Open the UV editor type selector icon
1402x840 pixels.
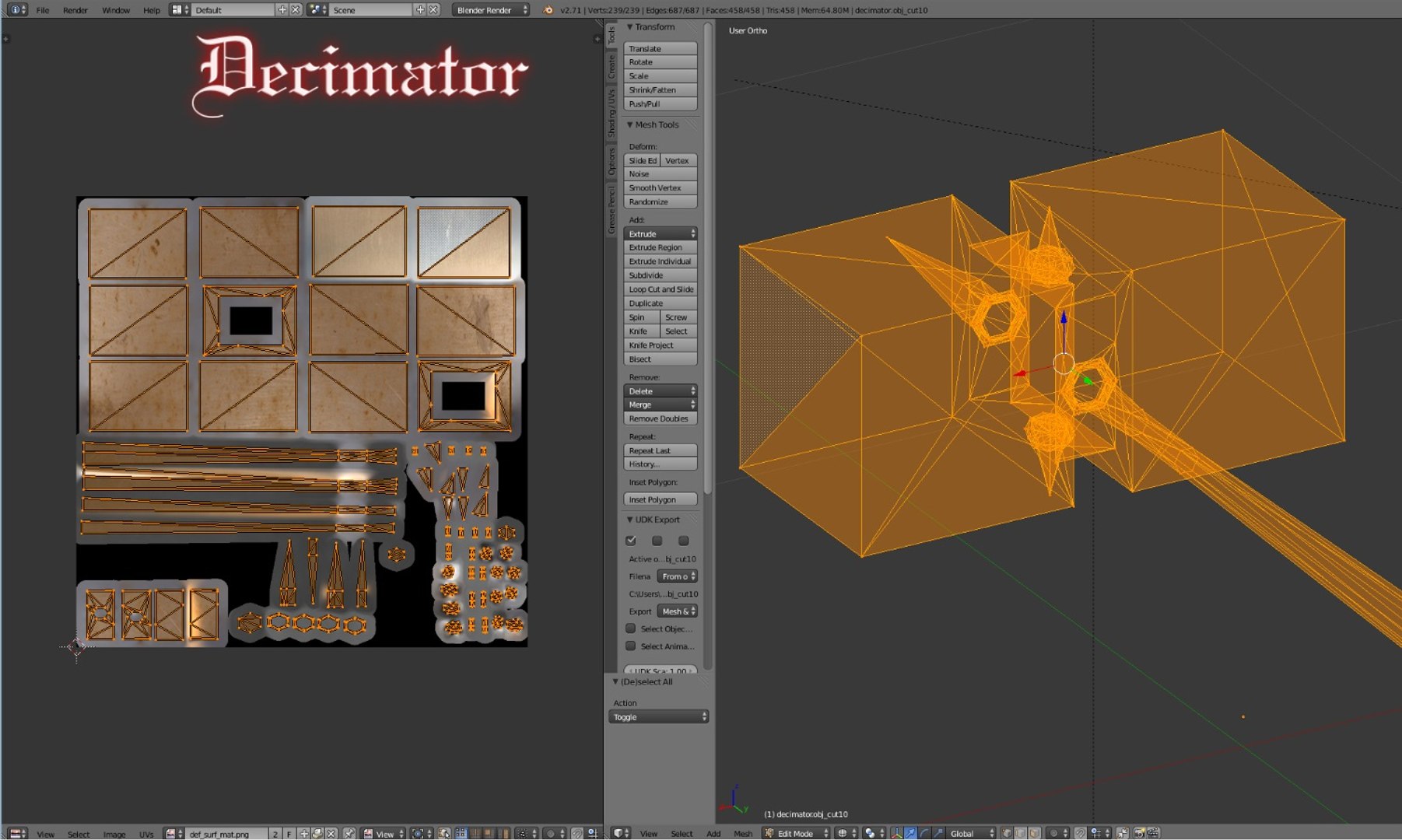[17, 833]
